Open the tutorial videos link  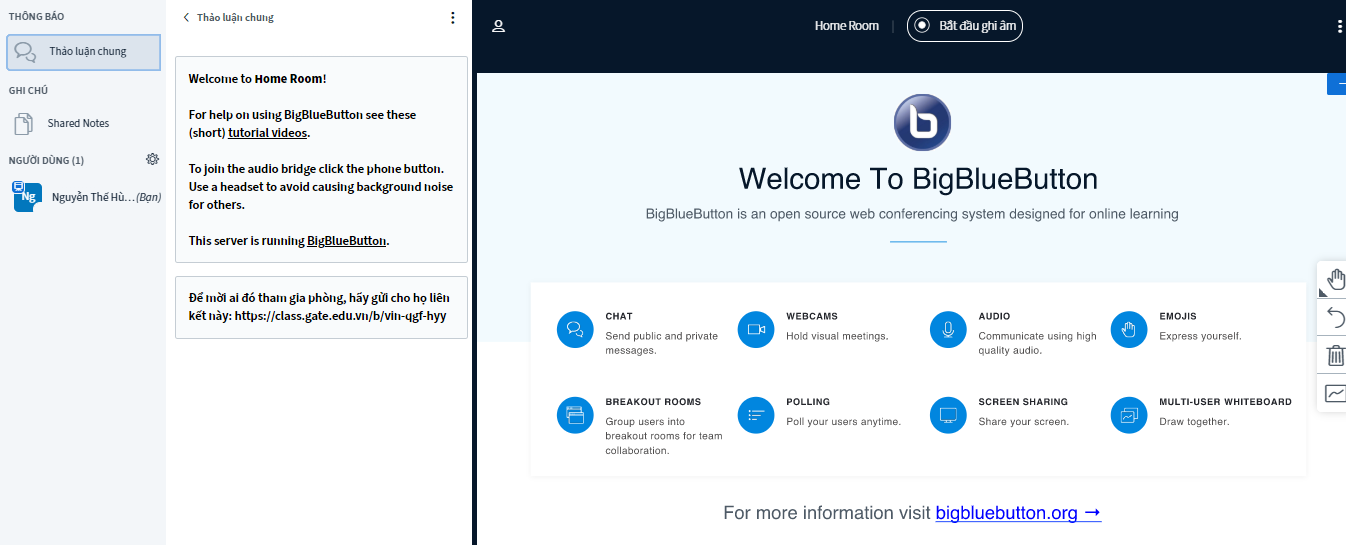[x=268, y=133]
